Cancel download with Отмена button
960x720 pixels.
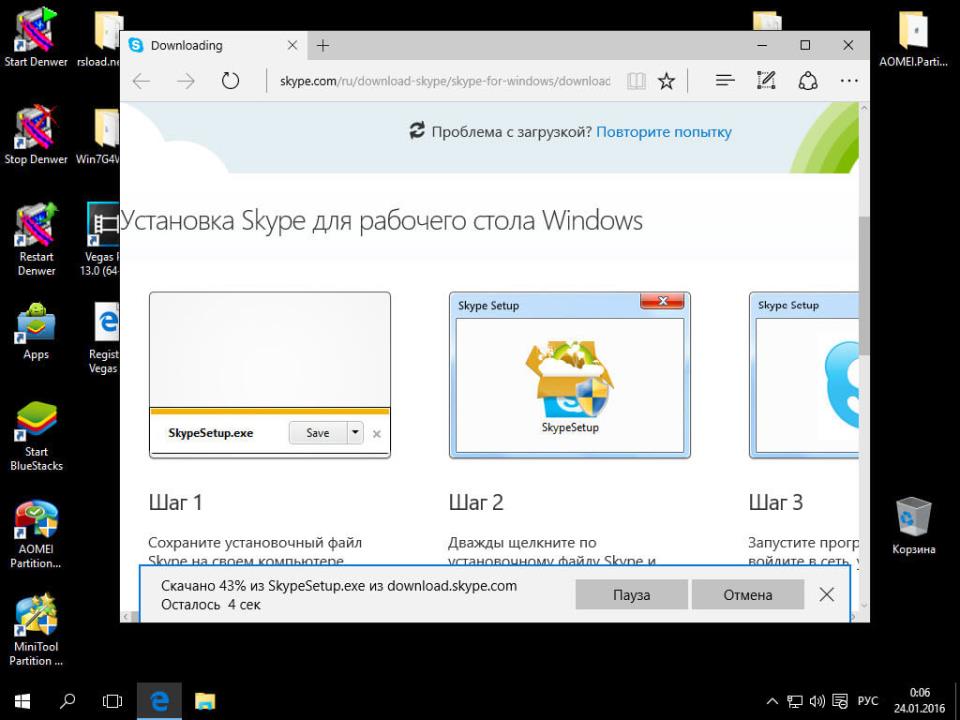point(748,594)
